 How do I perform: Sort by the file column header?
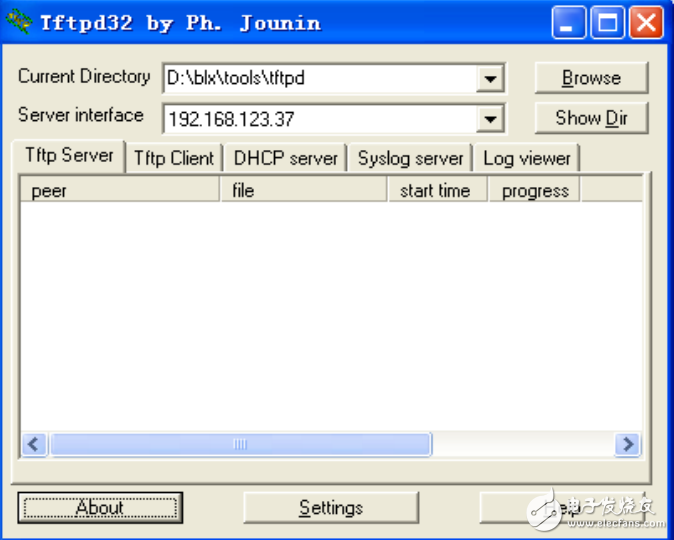pos(304,190)
